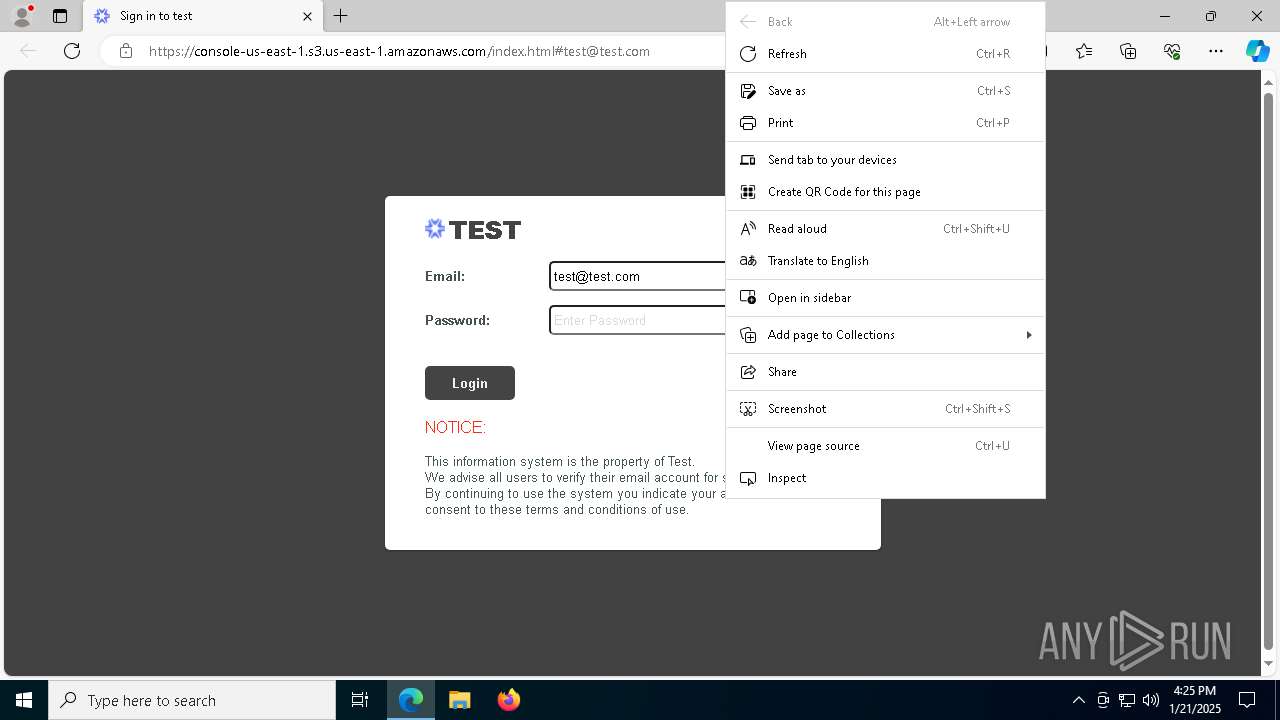Screen dimensions: 1280x720
Task: Click the TEST logo on the login form
Action: click(473, 230)
